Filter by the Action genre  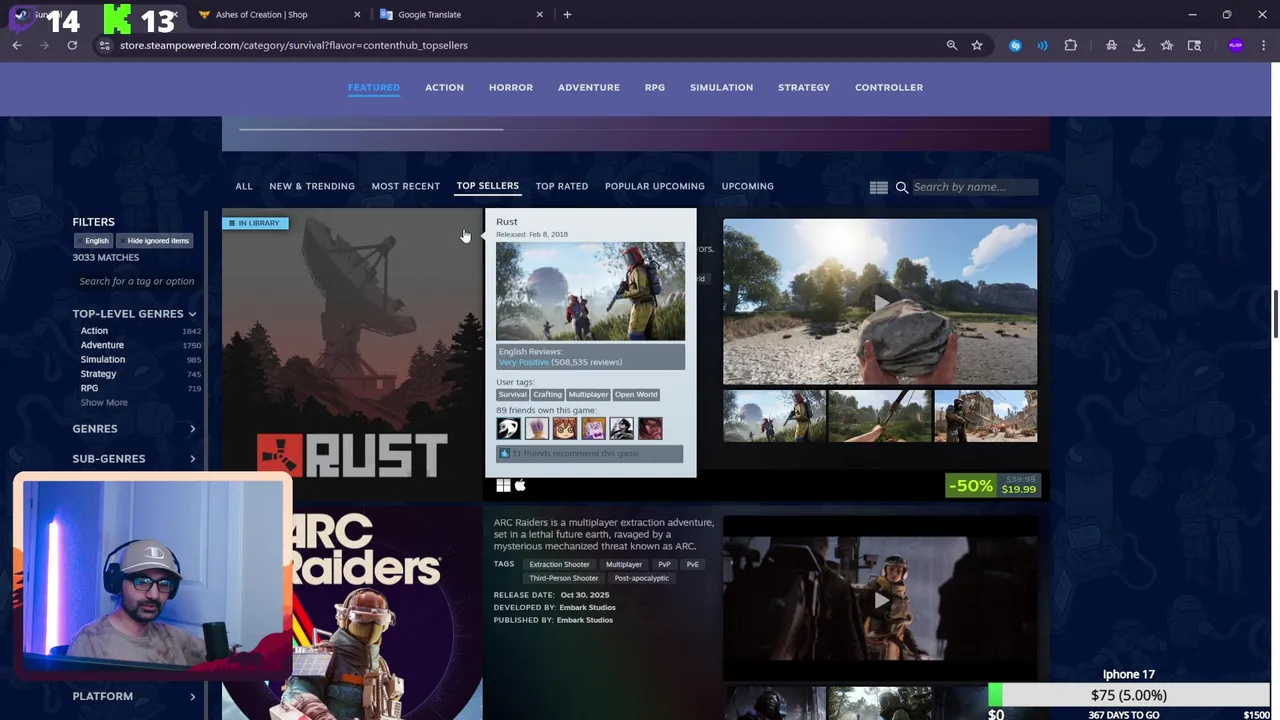click(x=94, y=331)
